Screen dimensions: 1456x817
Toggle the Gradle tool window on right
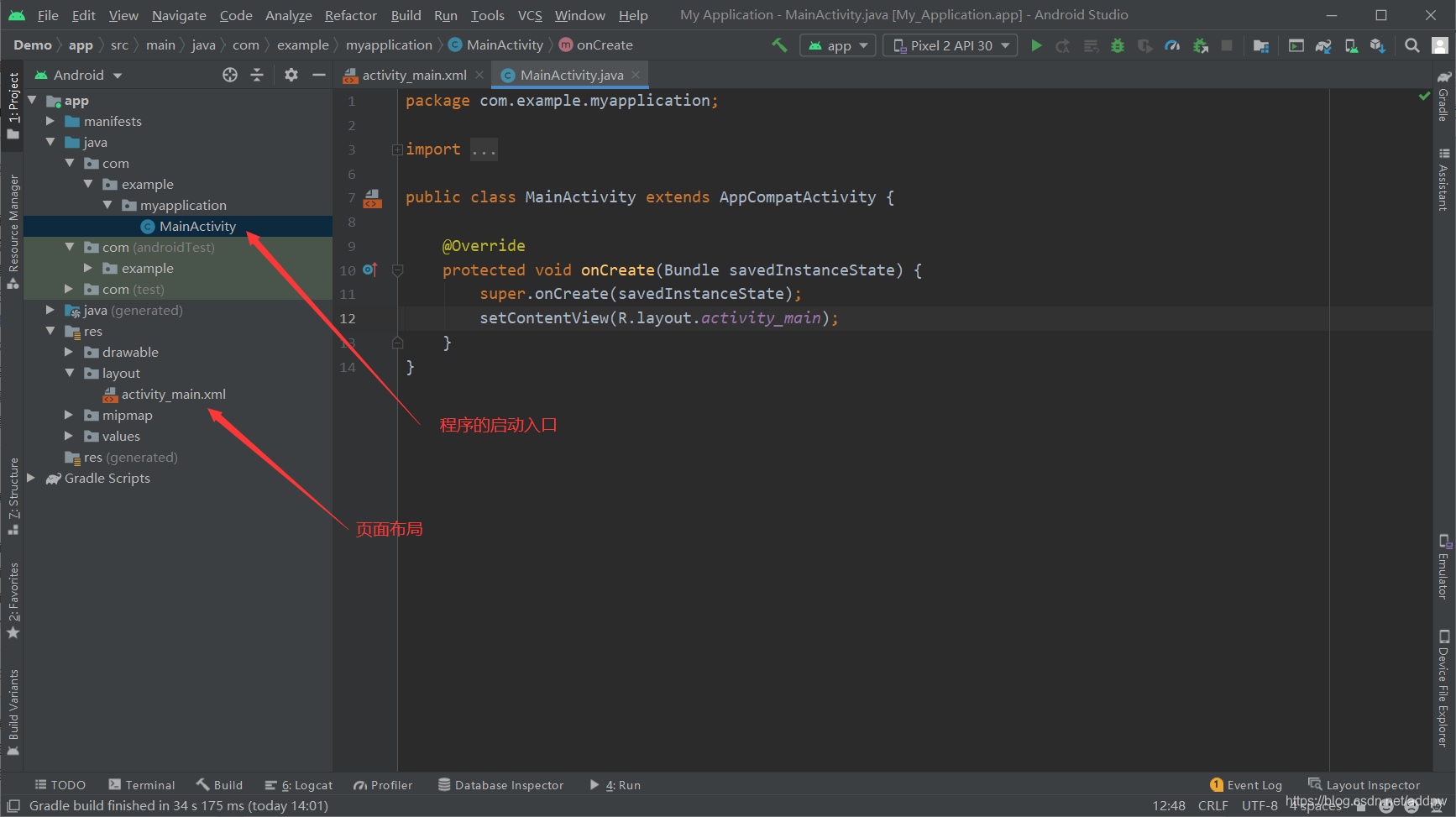click(1443, 96)
